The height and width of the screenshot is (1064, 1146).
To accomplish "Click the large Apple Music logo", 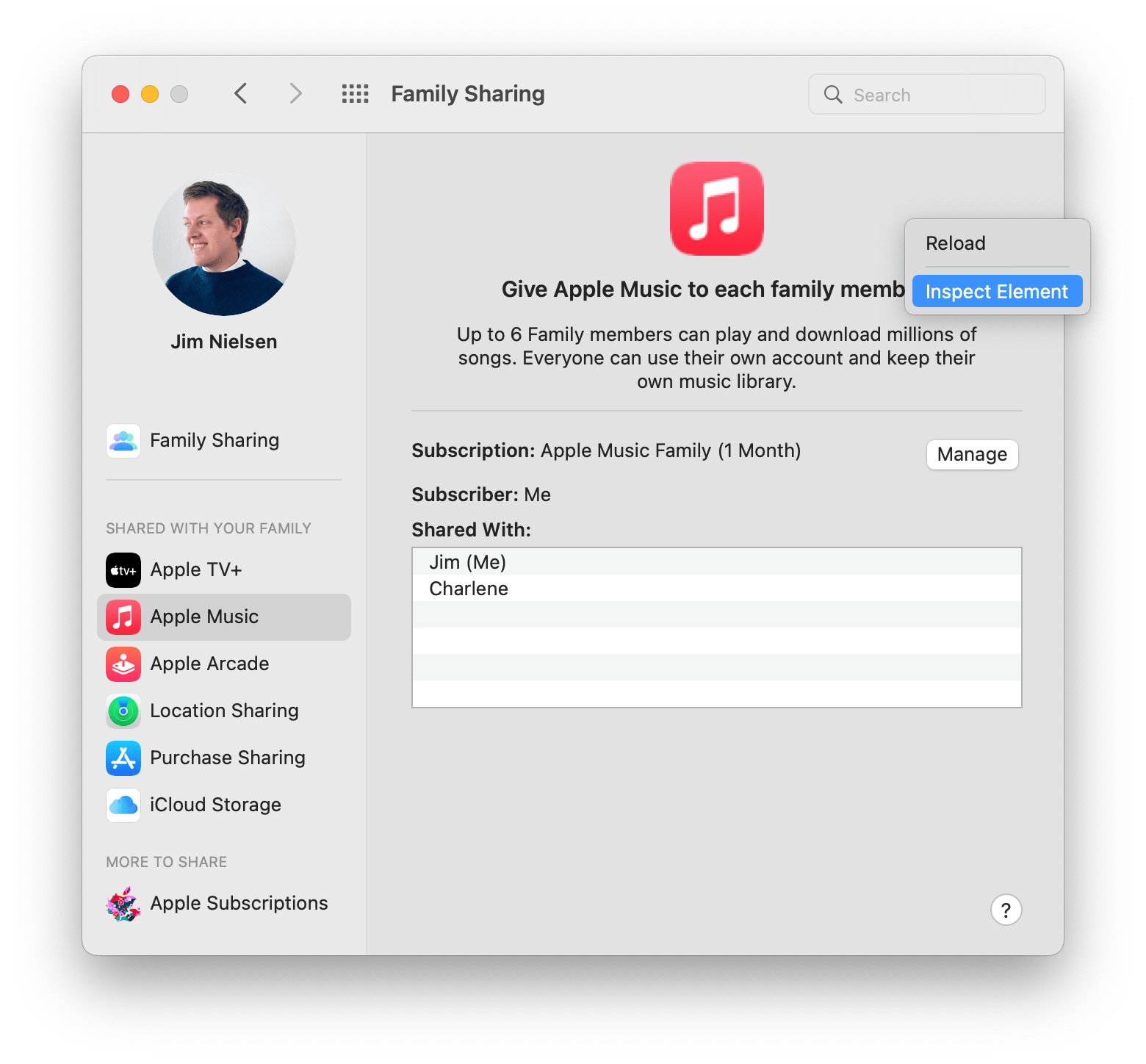I will pyautogui.click(x=717, y=209).
